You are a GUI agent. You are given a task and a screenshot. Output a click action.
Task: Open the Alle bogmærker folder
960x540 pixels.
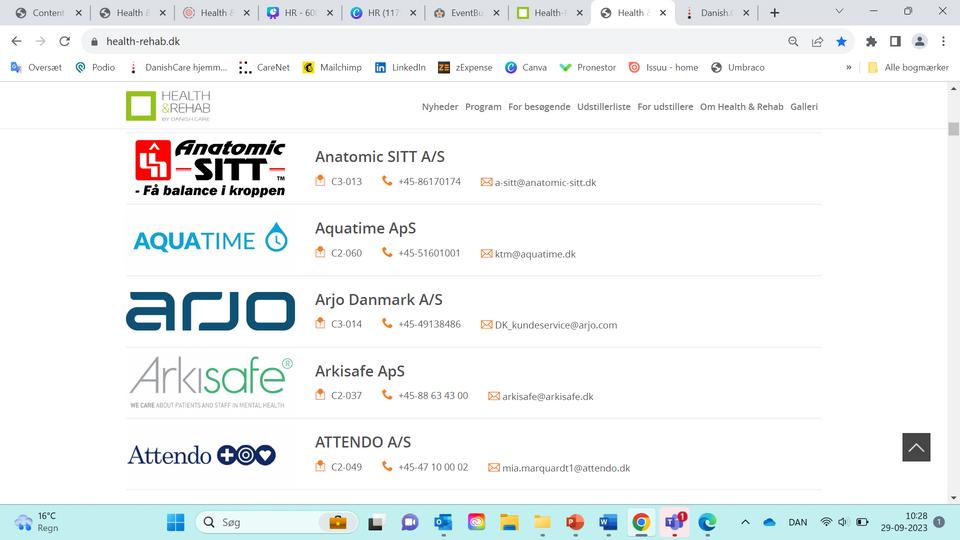point(908,67)
